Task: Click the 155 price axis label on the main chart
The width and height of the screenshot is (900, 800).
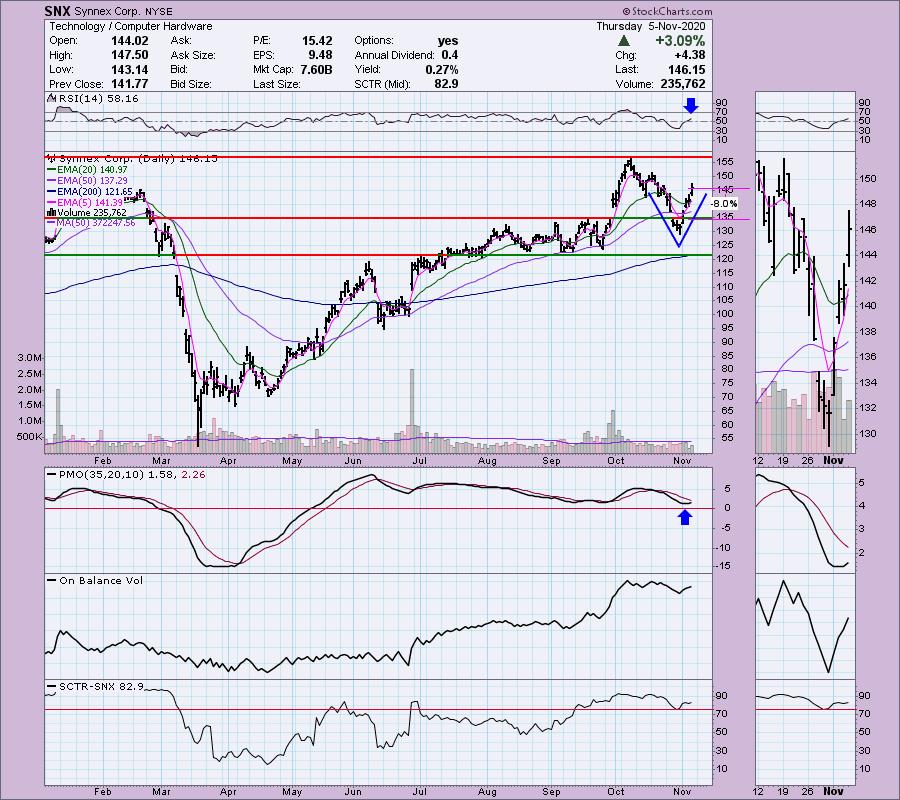Action: pos(726,162)
